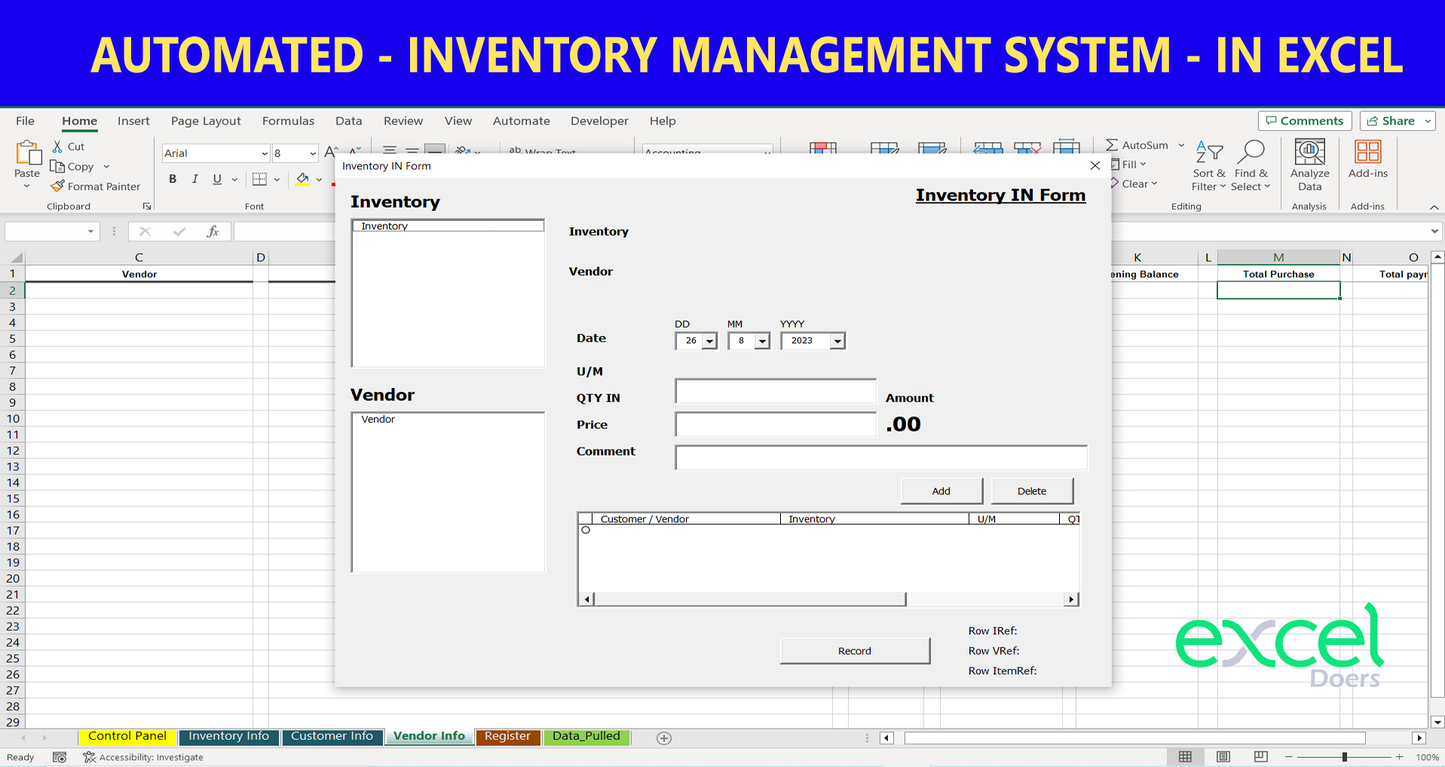The image size is (1445, 767).
Task: Add a new sheet with plus icon
Action: 663,738
